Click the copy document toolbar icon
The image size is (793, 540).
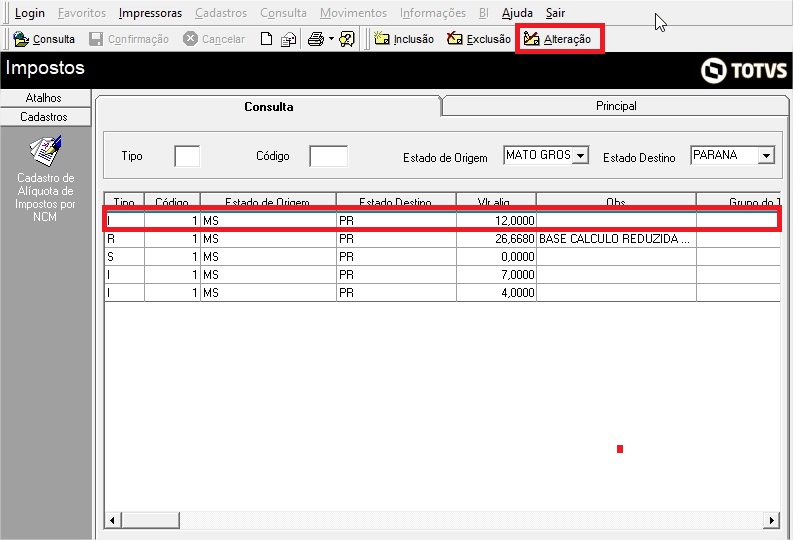tap(288, 39)
